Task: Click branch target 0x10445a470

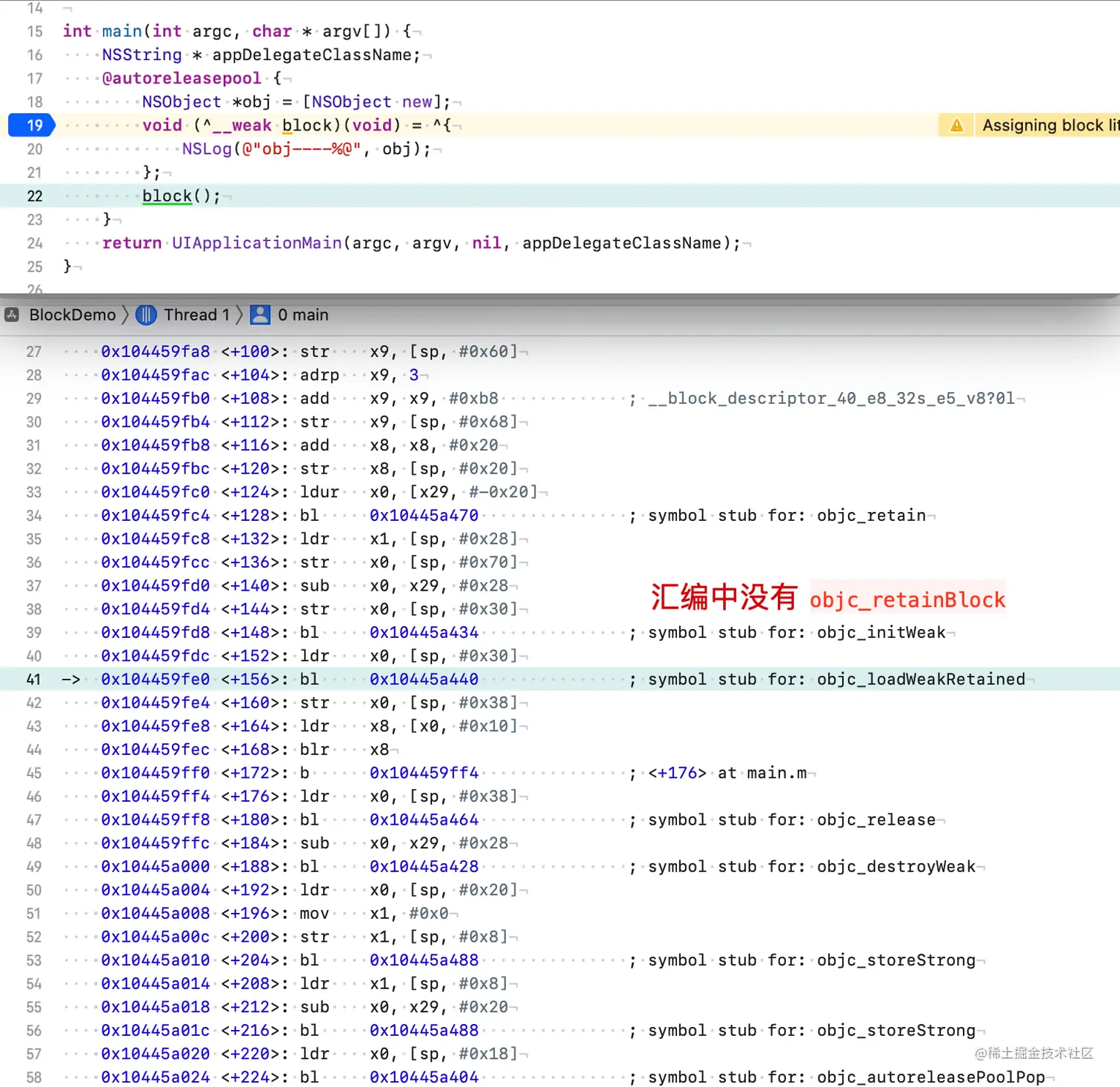Action: (424, 516)
